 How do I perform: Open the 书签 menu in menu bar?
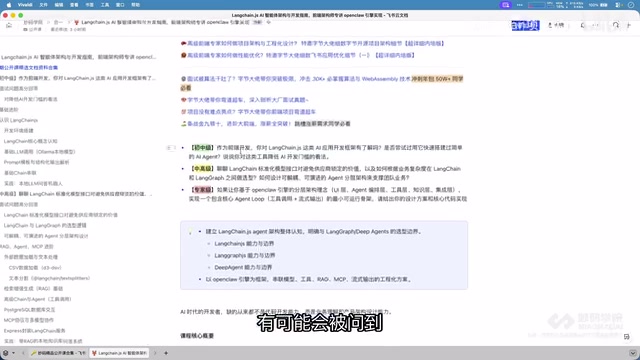(x=89, y=5)
